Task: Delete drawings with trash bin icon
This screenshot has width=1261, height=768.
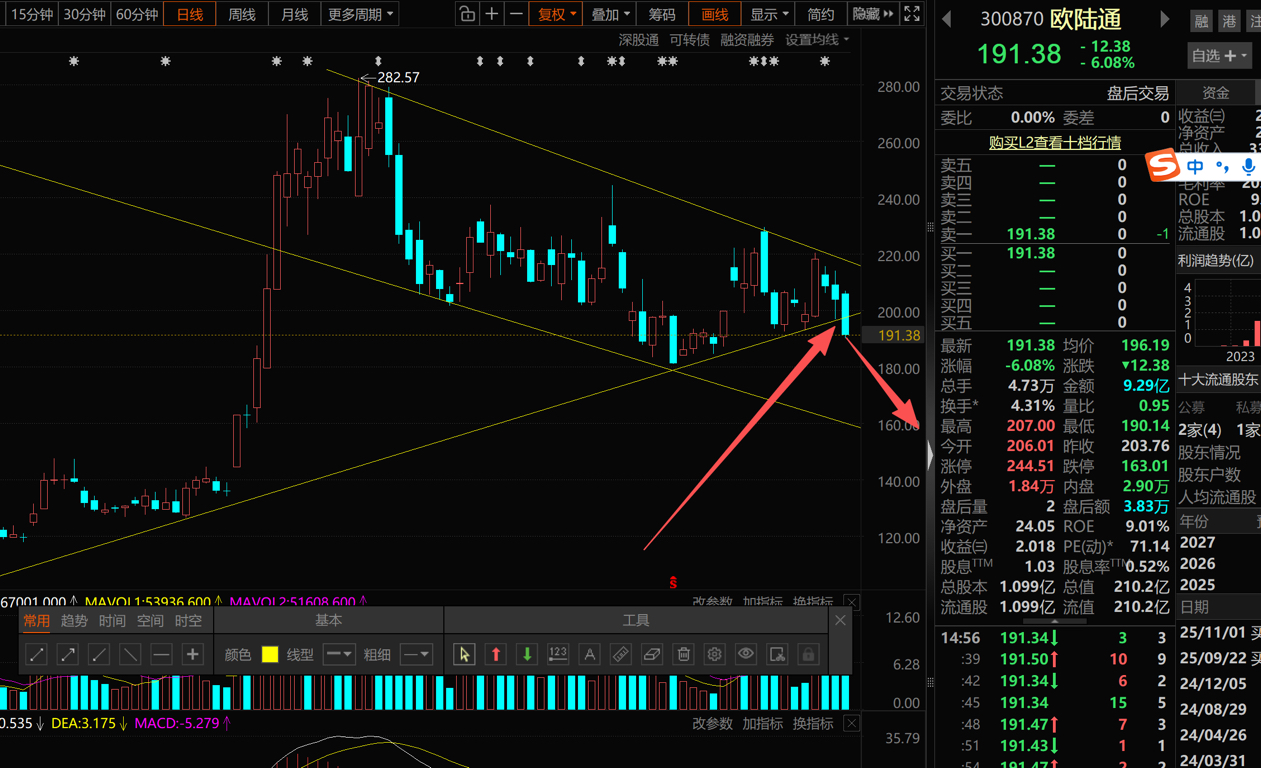Action: [683, 655]
